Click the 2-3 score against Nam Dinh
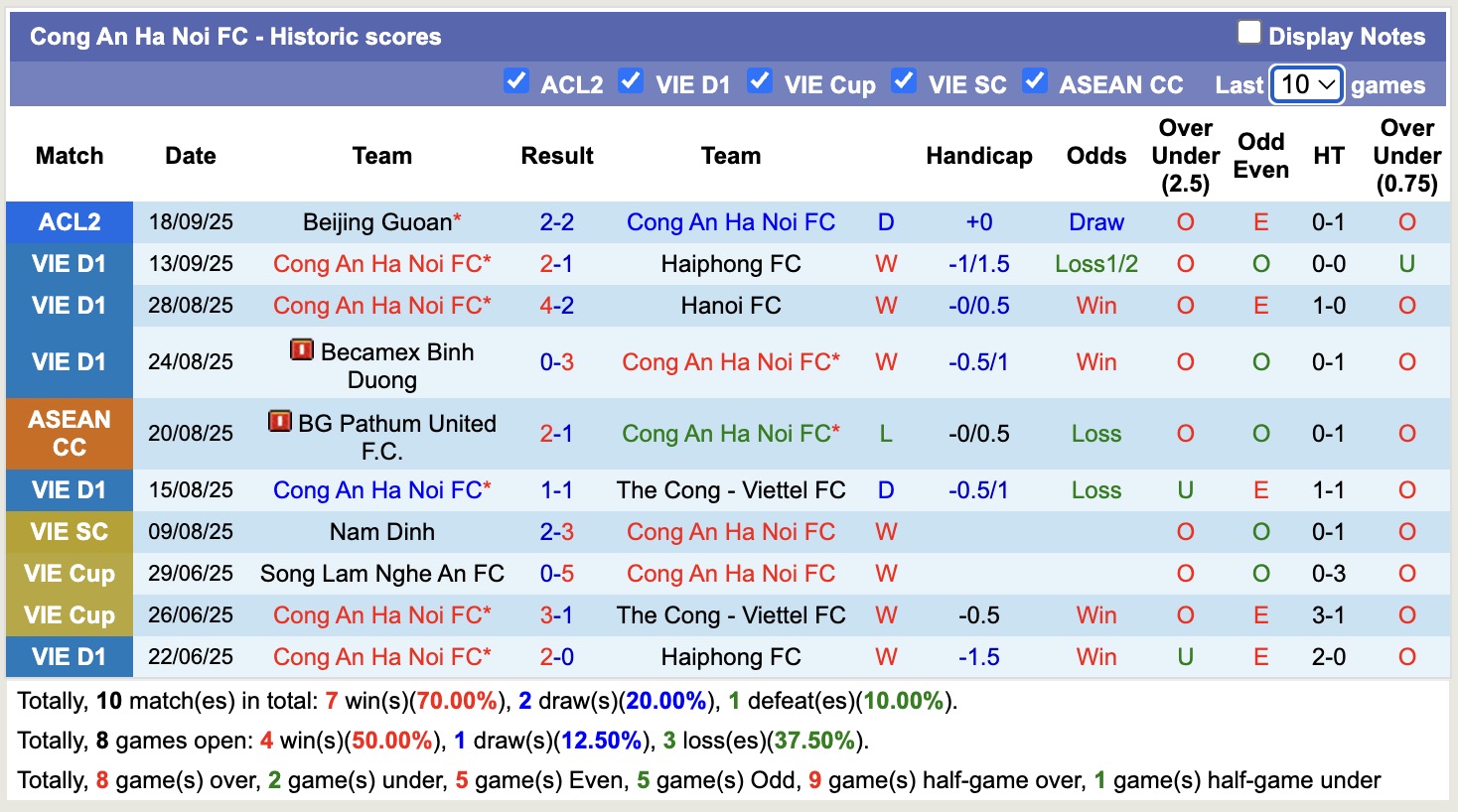 557,532
